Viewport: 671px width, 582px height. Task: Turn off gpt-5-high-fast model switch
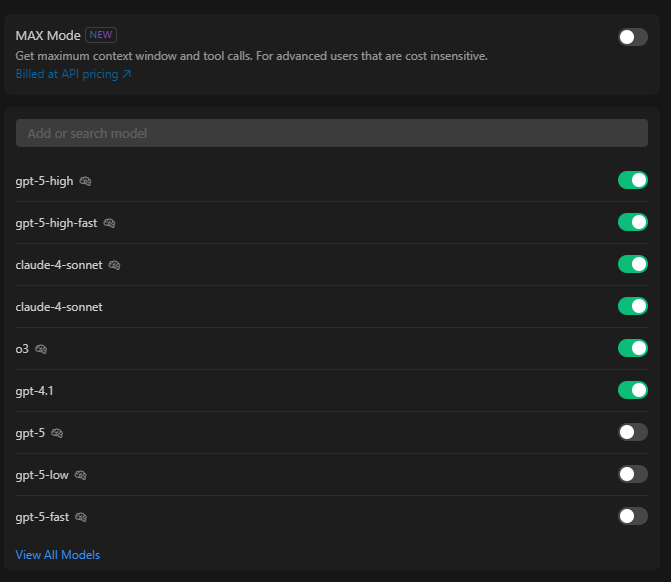[632, 222]
